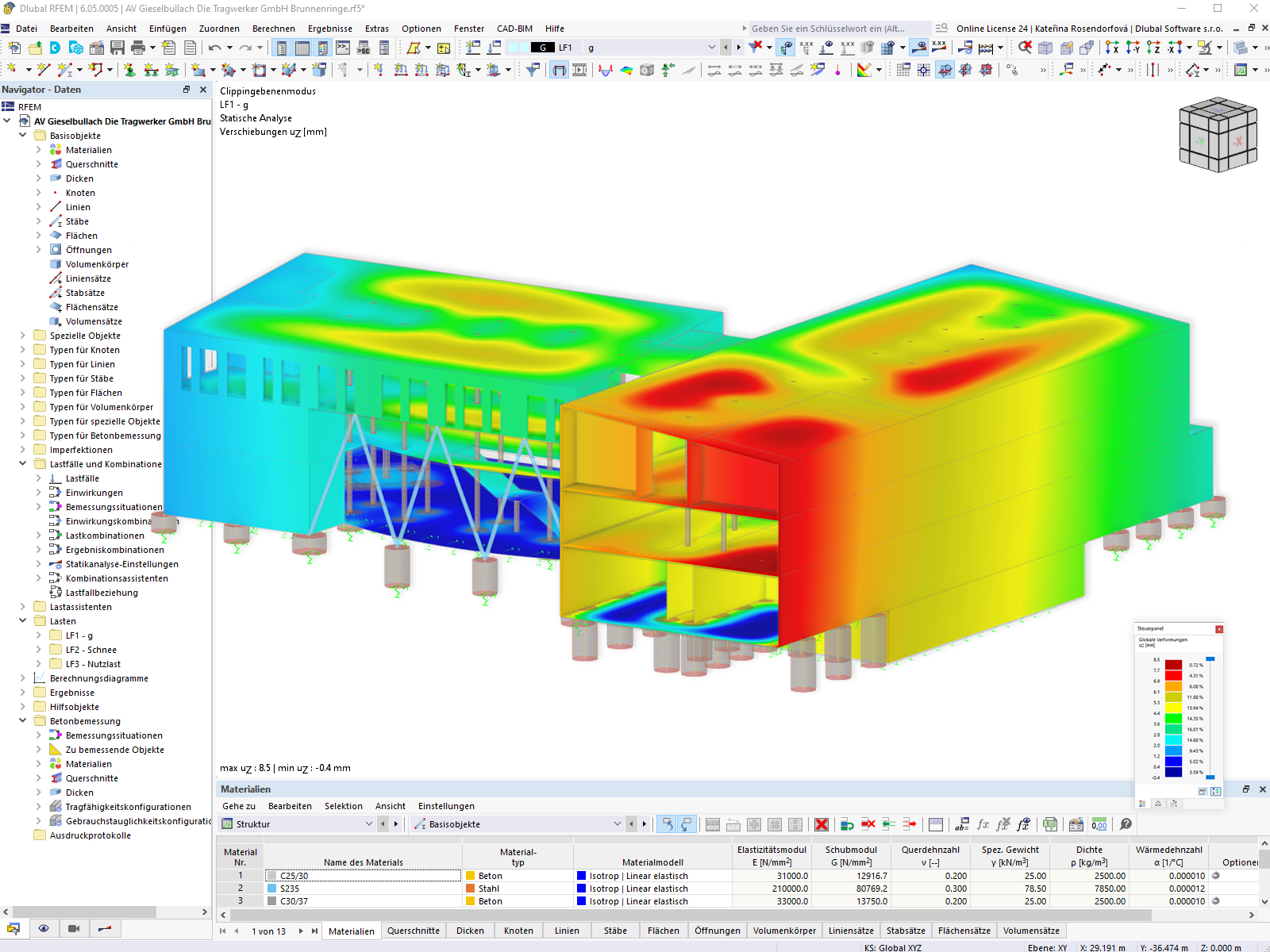Select the fx function icon in Materialien toolbar
Image resolution: width=1270 pixels, height=952 pixels.
pyautogui.click(x=983, y=825)
